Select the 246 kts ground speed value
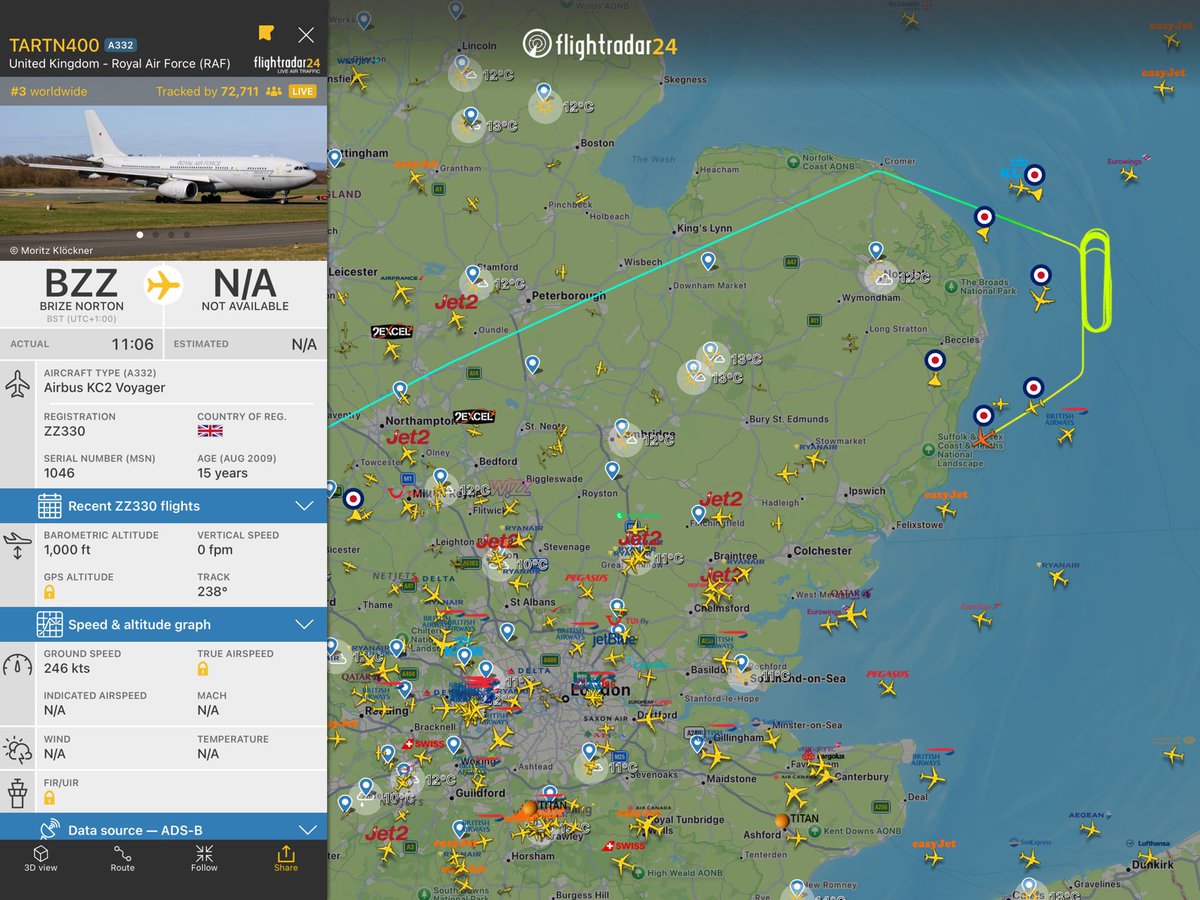Viewport: 1200px width, 900px height. coord(67,668)
